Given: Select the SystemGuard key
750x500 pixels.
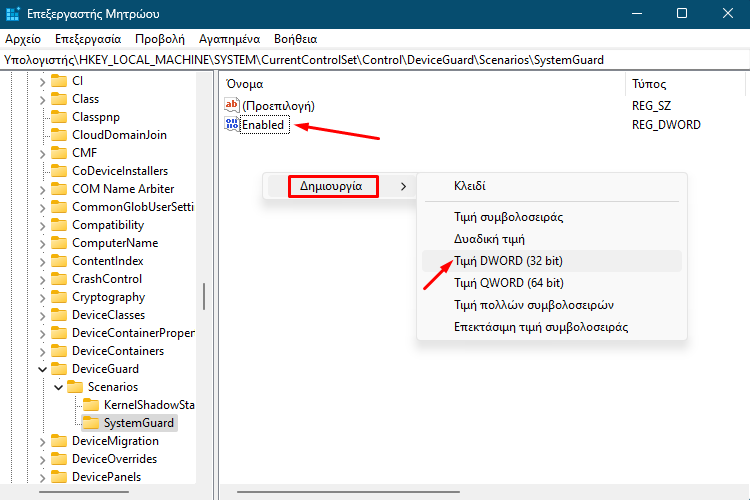Looking at the screenshot, I should pos(139,423).
